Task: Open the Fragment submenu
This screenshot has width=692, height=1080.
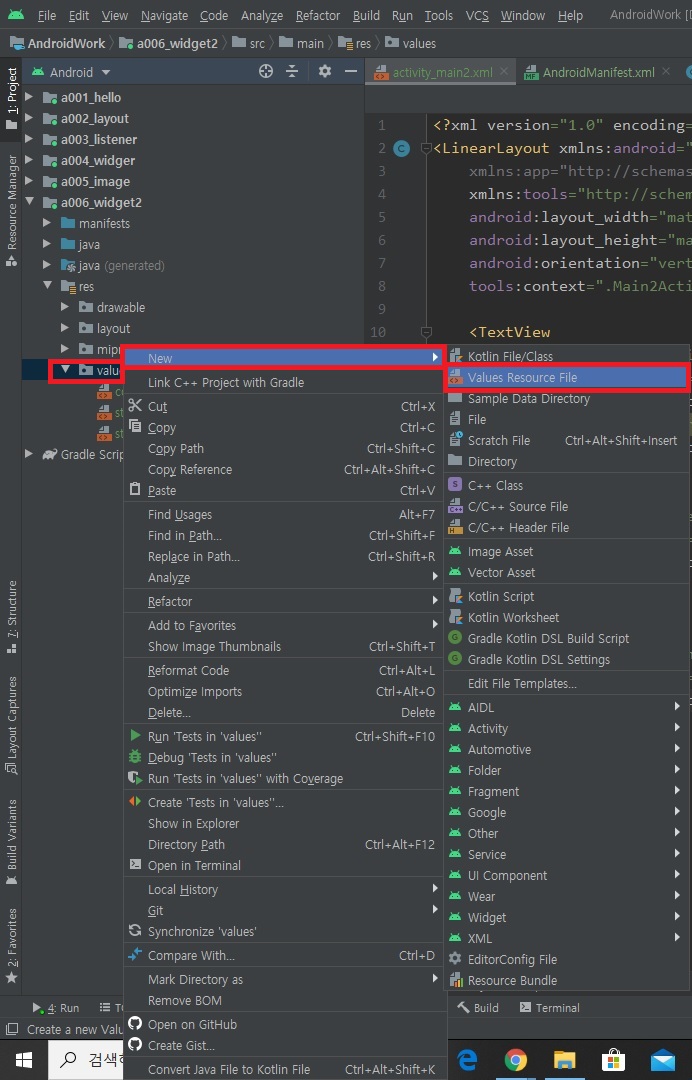Action: tap(567, 791)
